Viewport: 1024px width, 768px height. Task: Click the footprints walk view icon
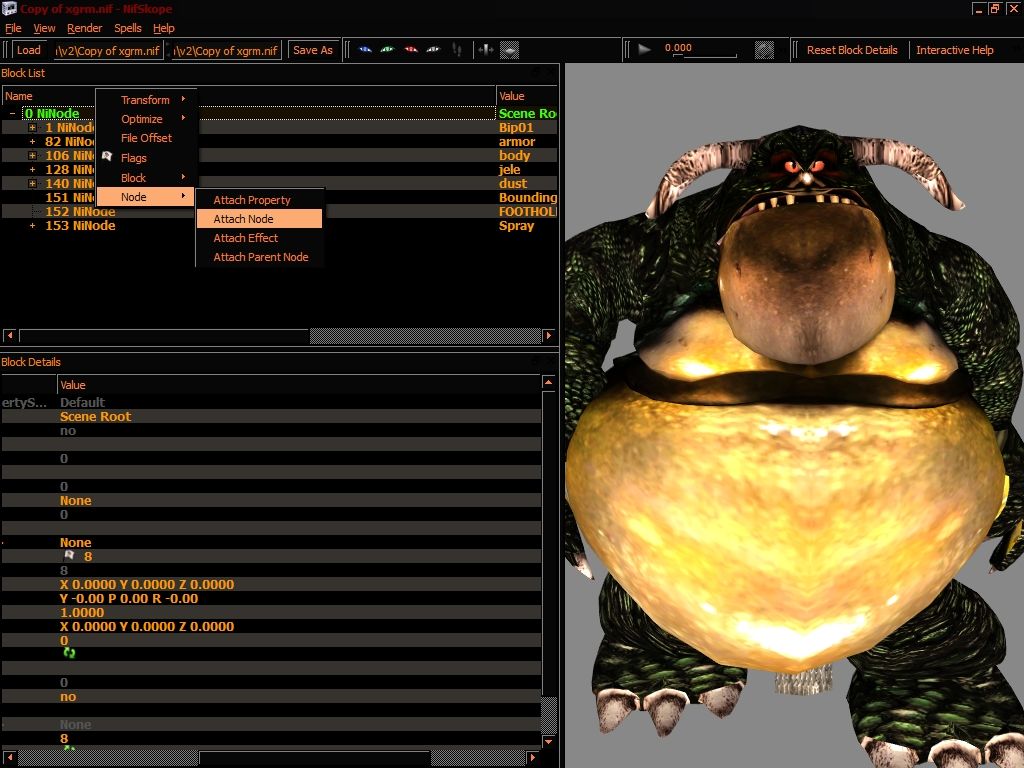(457, 50)
